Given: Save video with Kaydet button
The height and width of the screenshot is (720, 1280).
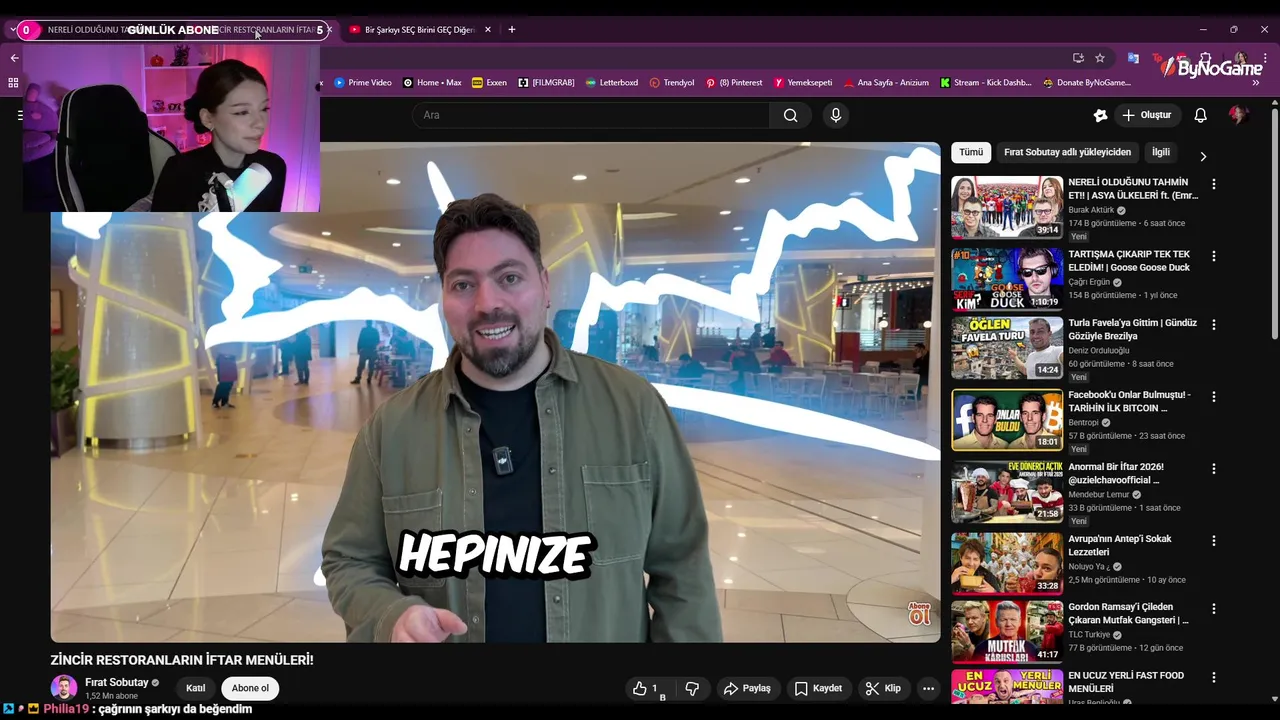Looking at the screenshot, I should pyautogui.click(x=818, y=688).
